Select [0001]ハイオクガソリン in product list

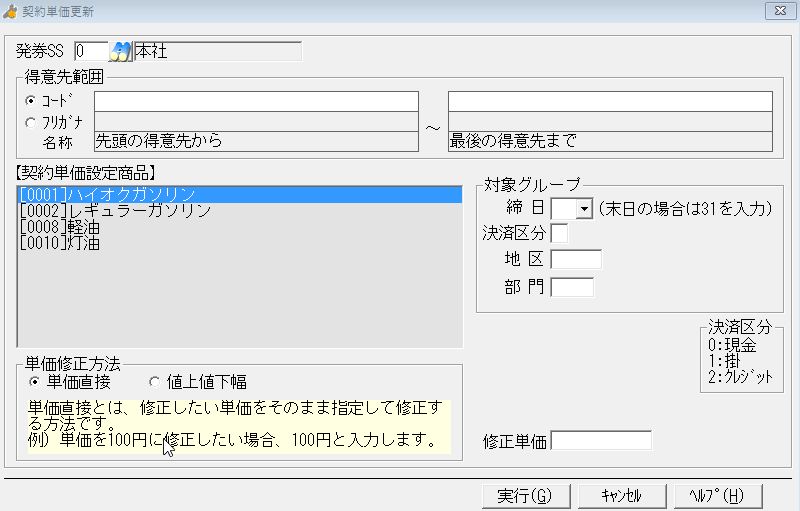tap(107, 195)
